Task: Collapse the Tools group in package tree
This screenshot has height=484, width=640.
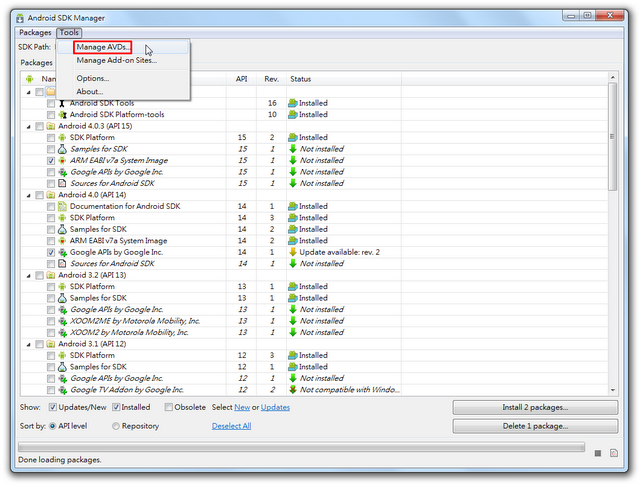Action: point(29,92)
